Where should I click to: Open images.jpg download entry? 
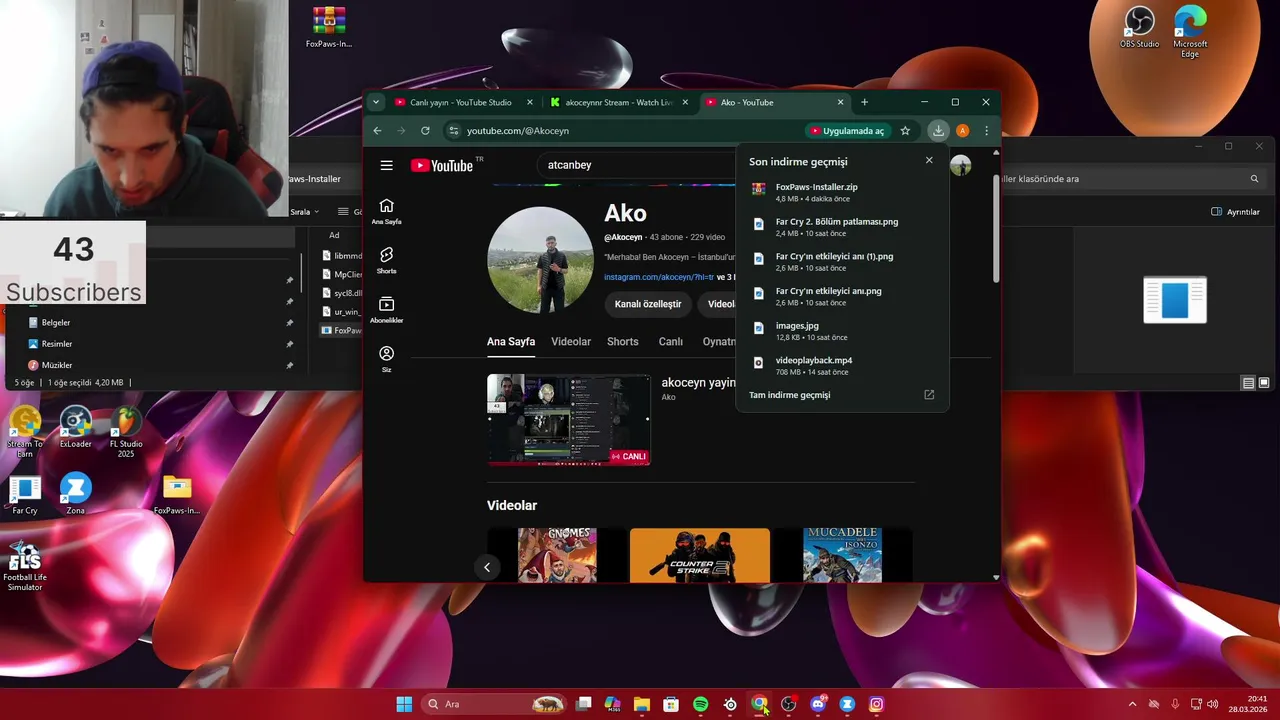coord(842,331)
